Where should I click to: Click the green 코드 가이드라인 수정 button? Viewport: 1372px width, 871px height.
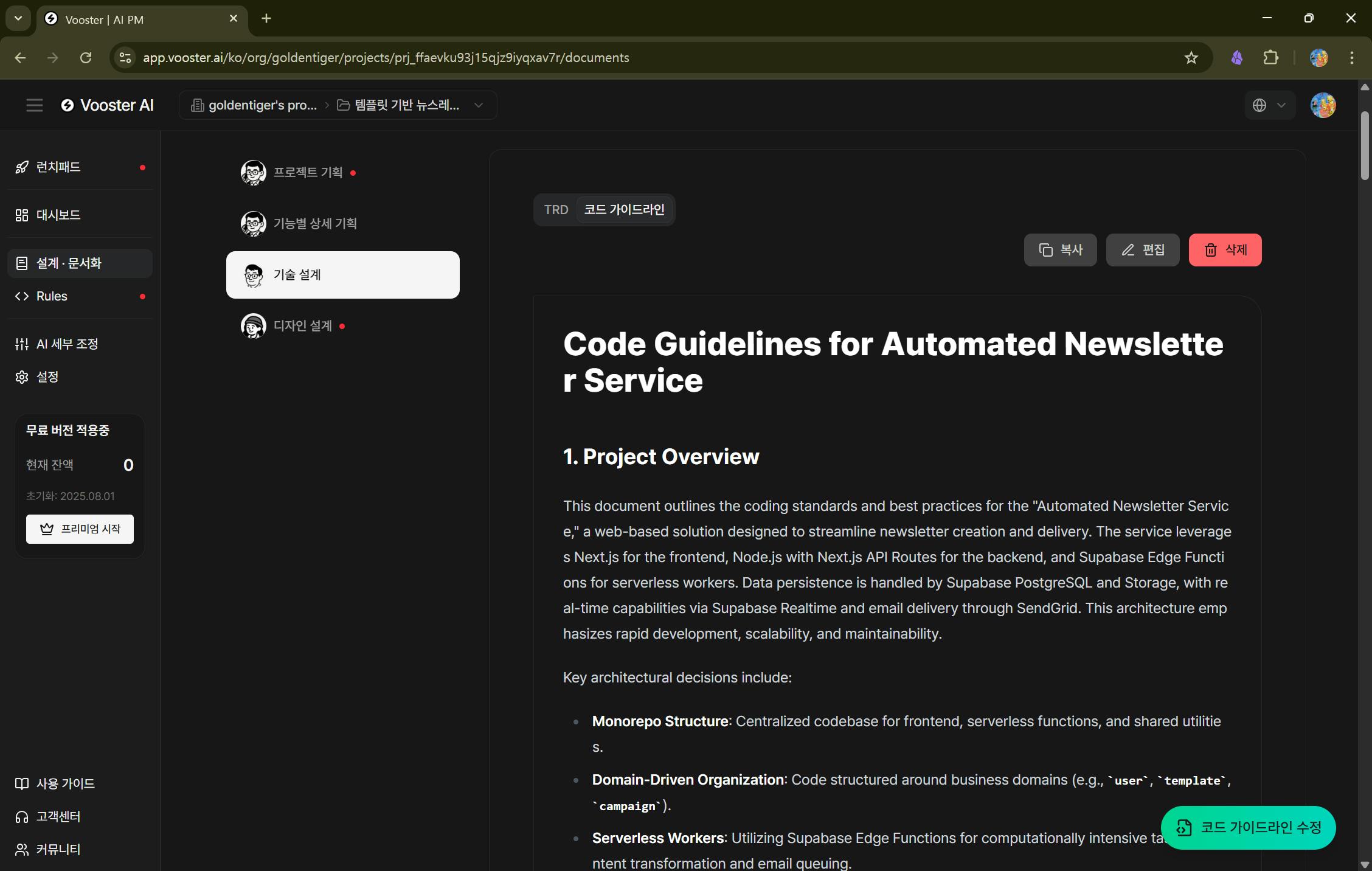[1248, 827]
